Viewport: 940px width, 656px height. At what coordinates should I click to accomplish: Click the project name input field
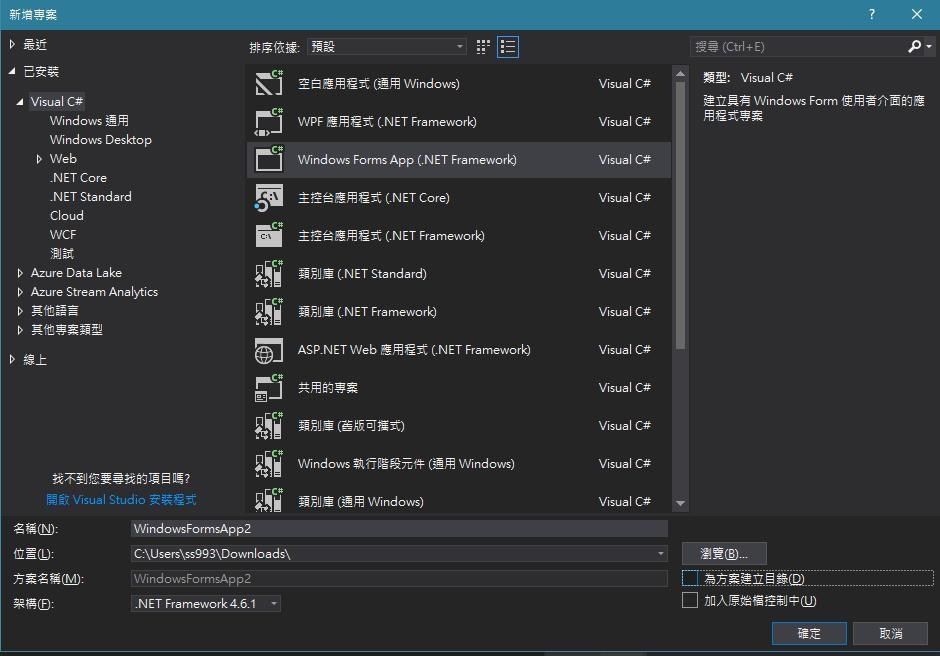click(x=398, y=529)
